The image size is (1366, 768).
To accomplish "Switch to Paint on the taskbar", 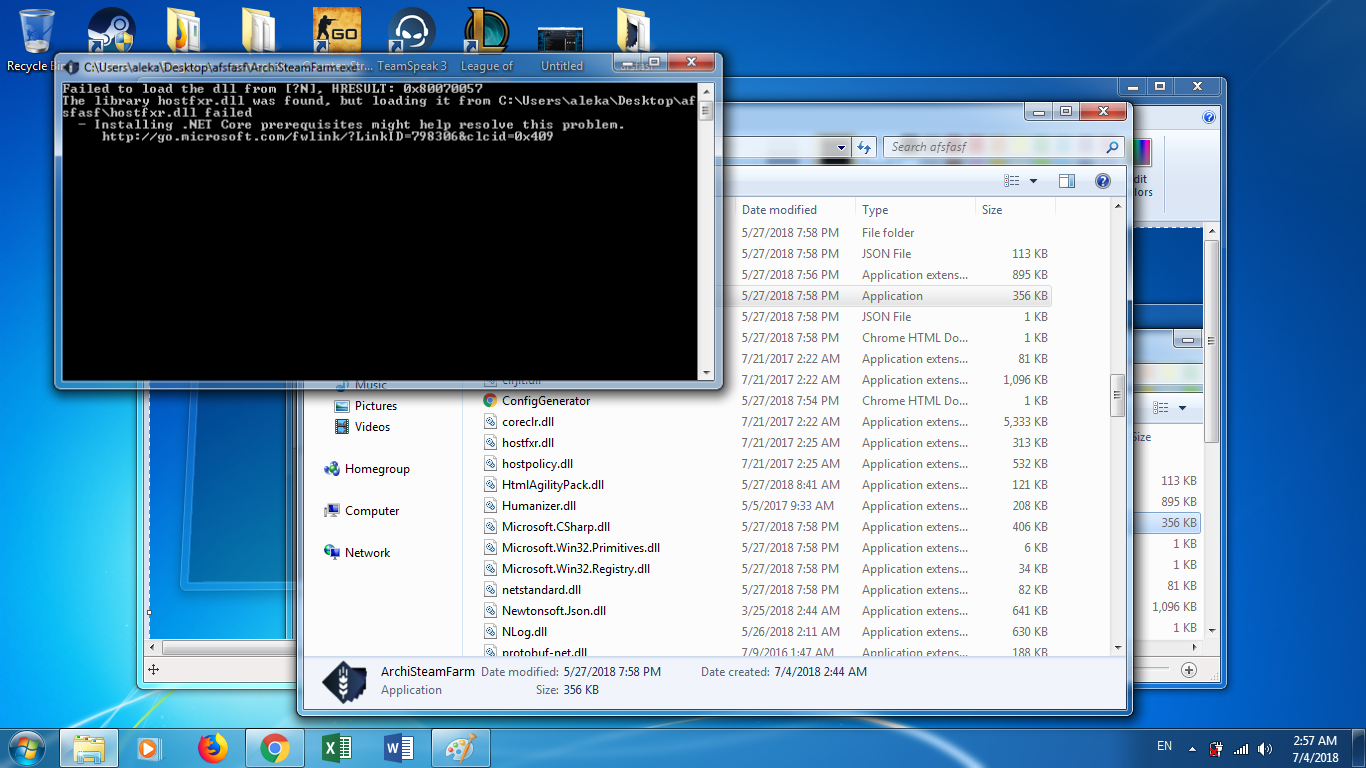I will coord(460,748).
